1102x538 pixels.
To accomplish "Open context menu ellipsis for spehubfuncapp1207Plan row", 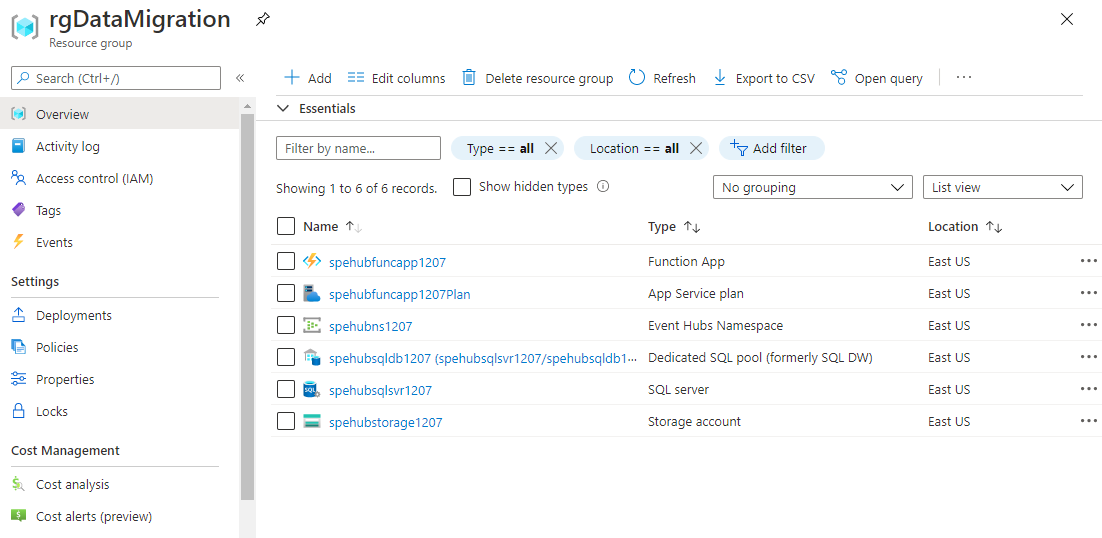I will coord(1089,293).
